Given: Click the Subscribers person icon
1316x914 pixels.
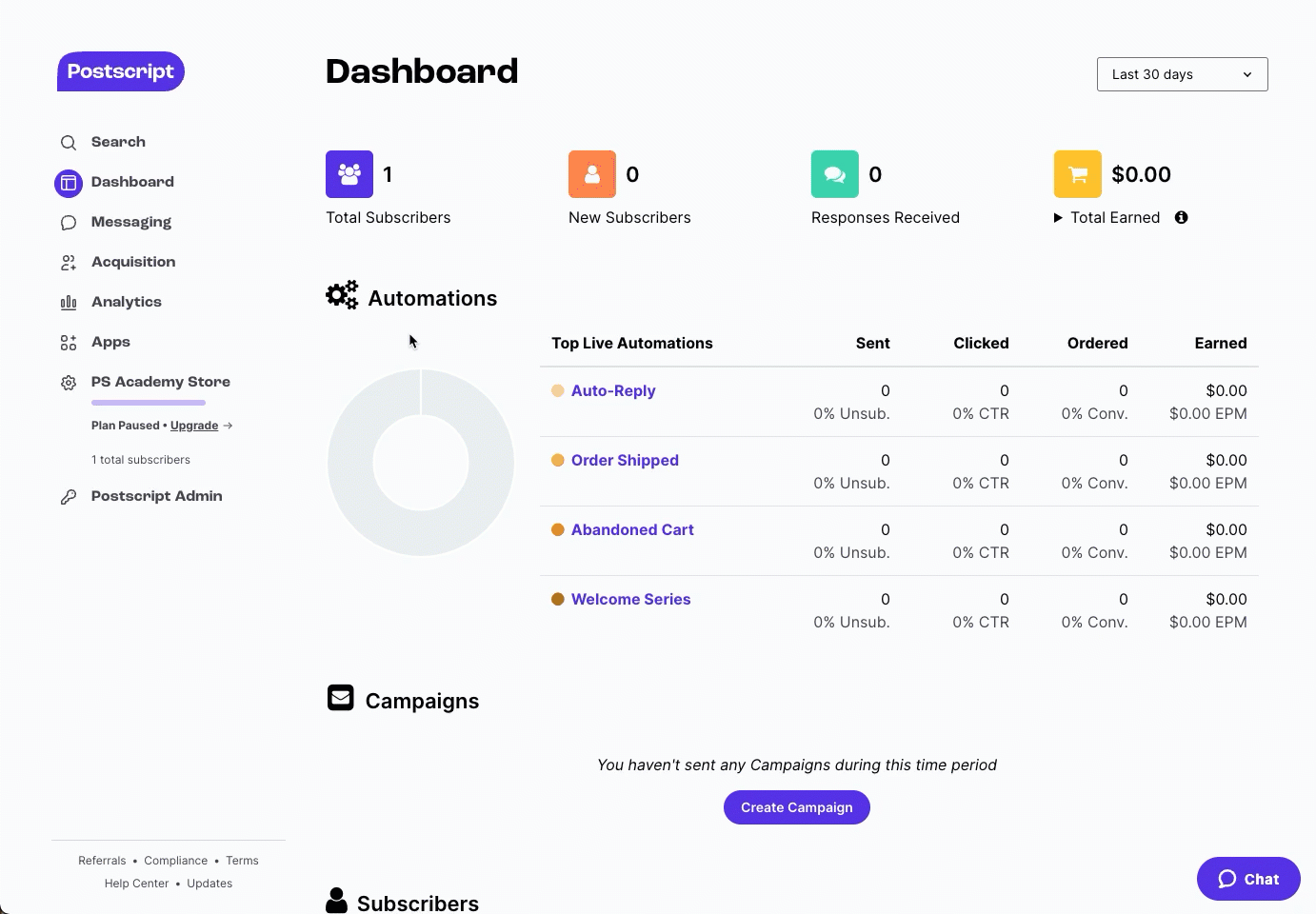Looking at the screenshot, I should pos(336,901).
